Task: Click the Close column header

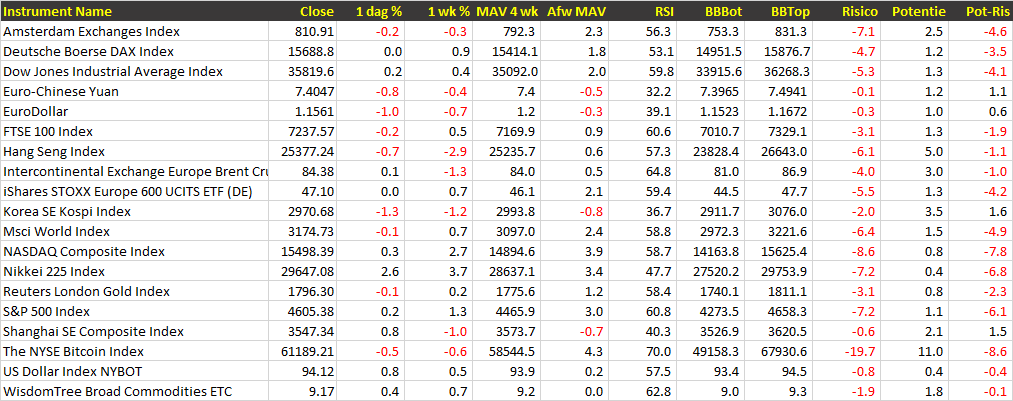Action: 317,12
